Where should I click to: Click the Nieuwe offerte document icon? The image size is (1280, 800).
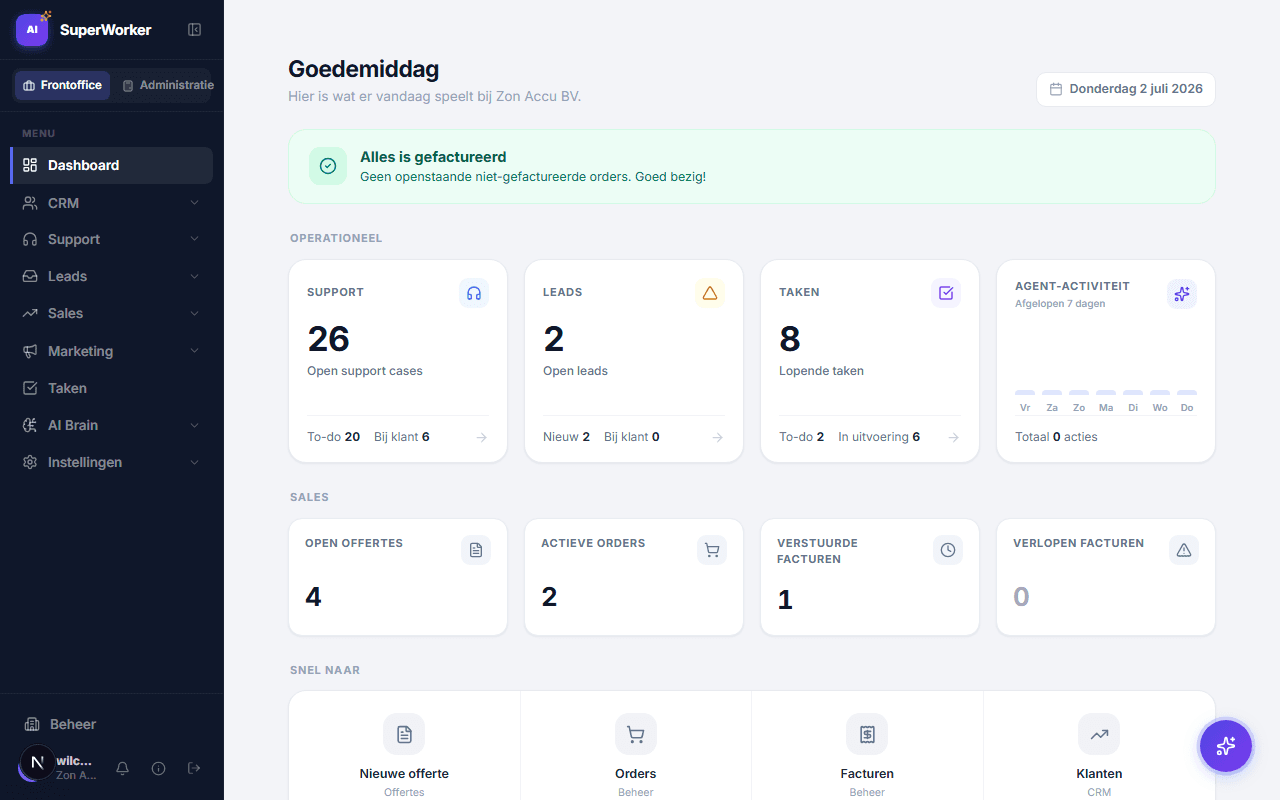[x=404, y=734]
